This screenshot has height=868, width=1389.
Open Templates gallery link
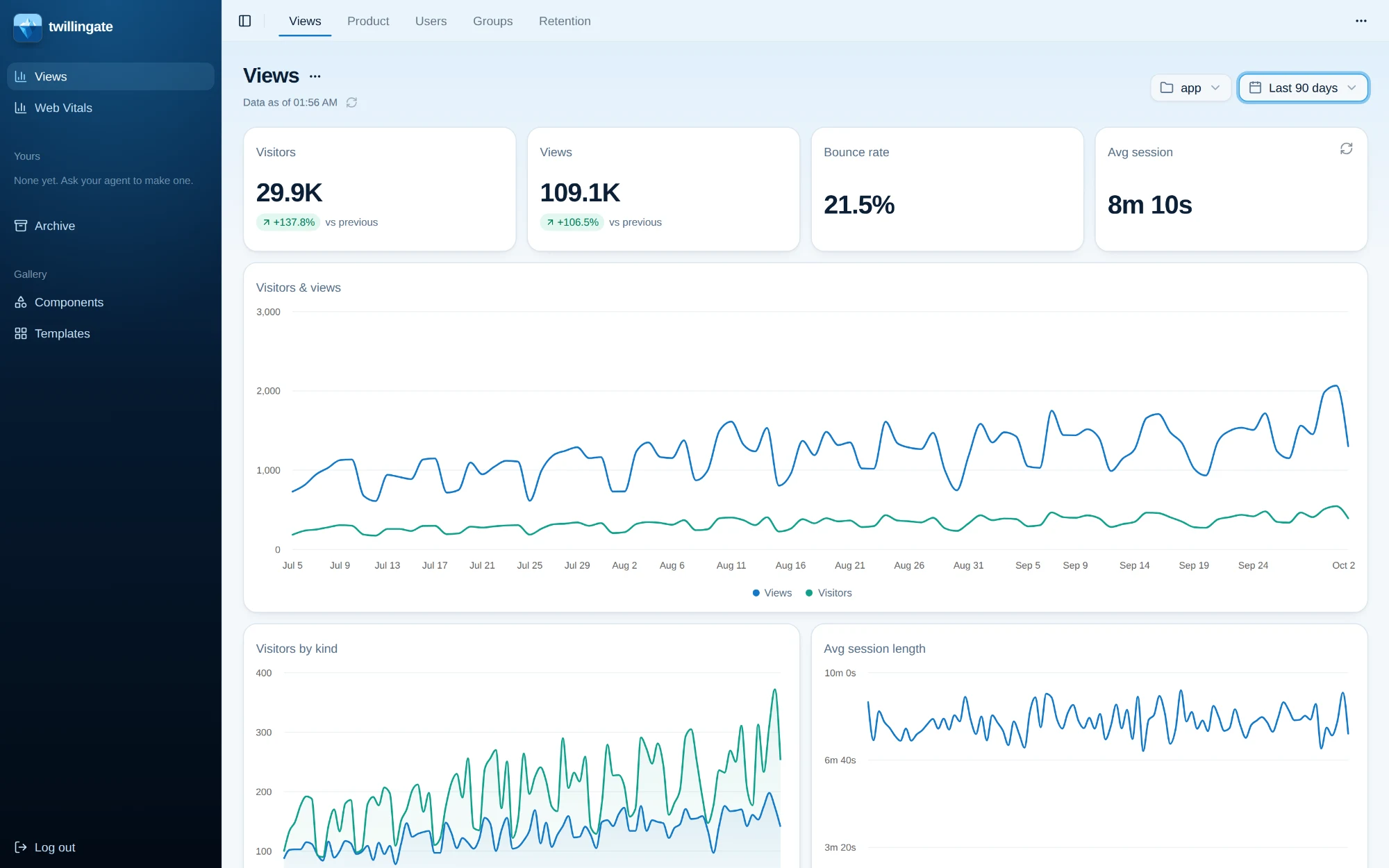tap(110, 333)
